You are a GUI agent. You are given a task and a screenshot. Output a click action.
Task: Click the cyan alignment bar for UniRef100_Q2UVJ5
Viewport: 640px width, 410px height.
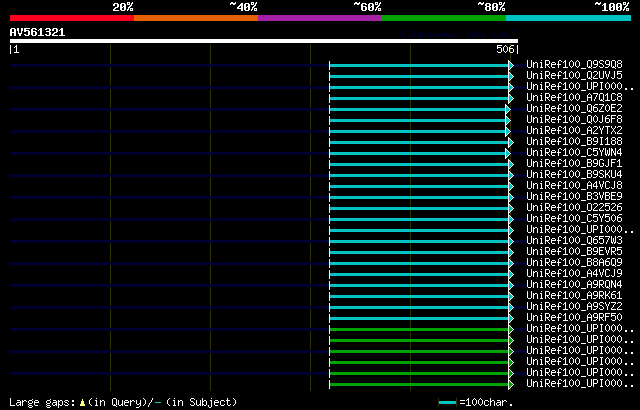tap(419, 76)
